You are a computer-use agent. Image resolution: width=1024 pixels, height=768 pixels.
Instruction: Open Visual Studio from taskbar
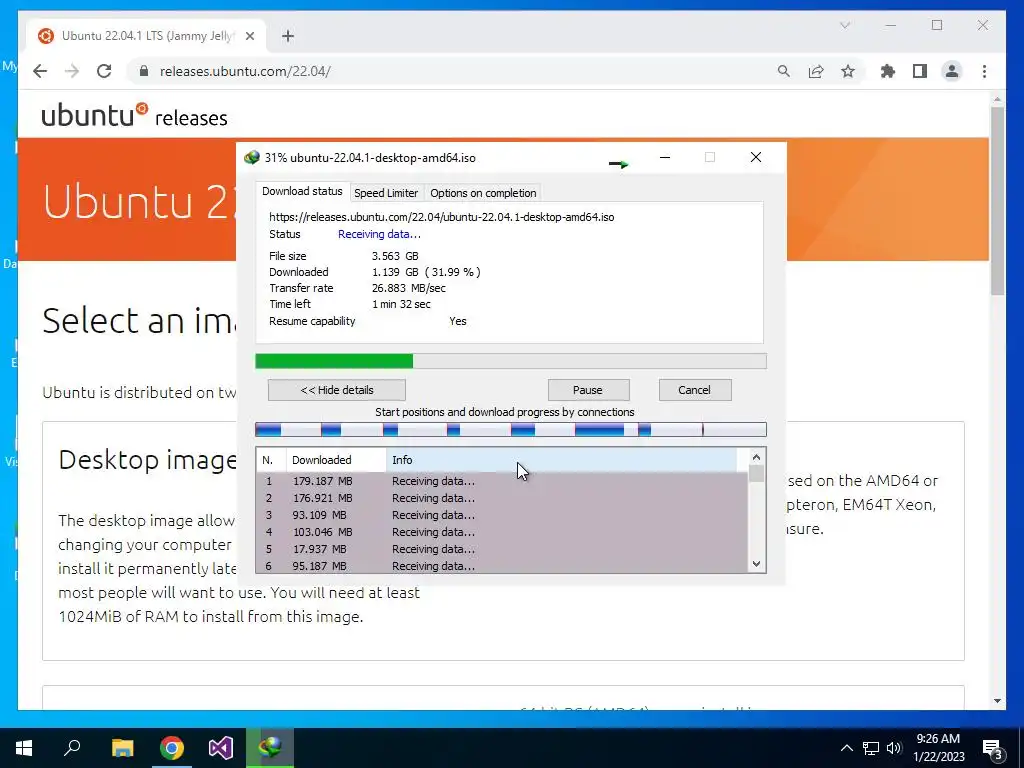click(x=221, y=748)
